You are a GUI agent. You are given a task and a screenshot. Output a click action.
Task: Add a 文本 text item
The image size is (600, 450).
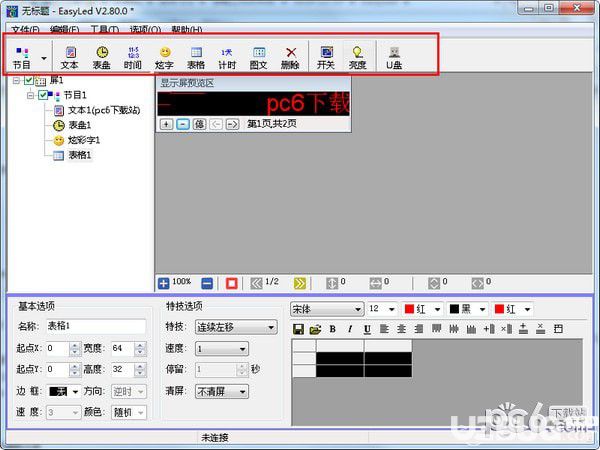(x=70, y=58)
